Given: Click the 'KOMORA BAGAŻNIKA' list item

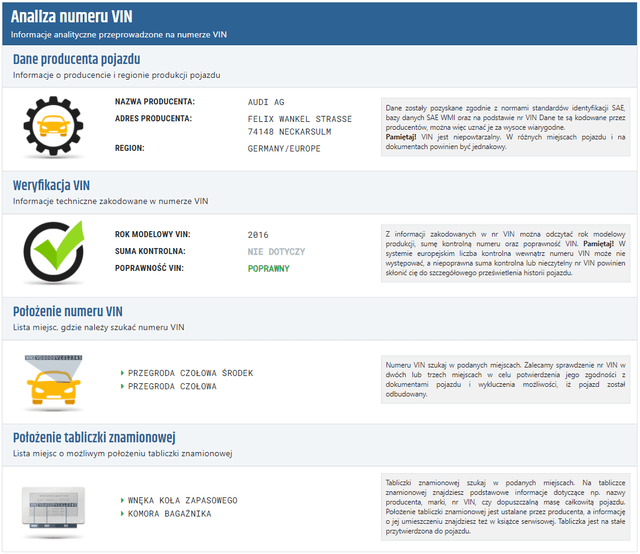Looking at the screenshot, I should click(169, 514).
